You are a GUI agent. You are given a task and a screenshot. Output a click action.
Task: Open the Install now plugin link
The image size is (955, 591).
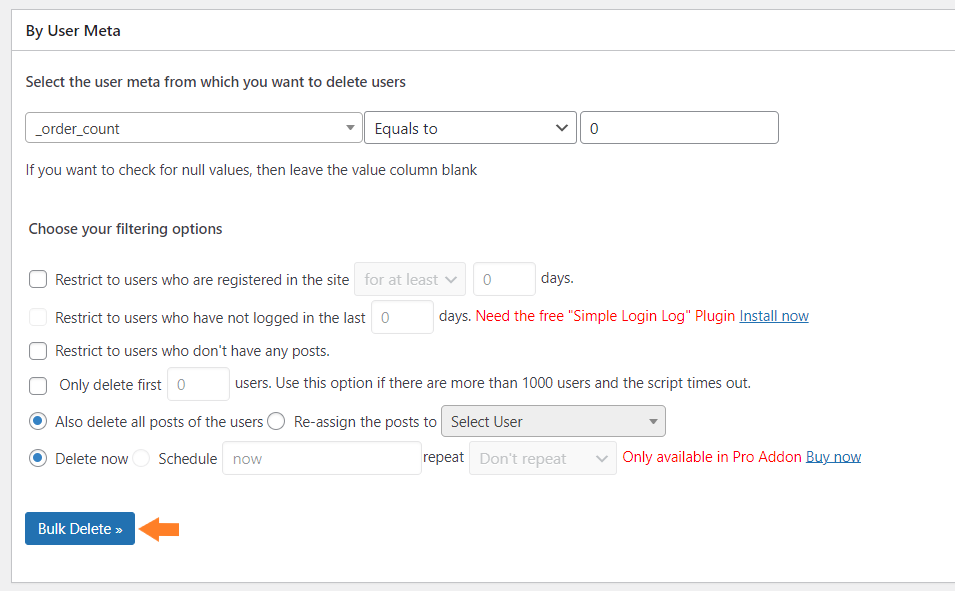pos(774,316)
